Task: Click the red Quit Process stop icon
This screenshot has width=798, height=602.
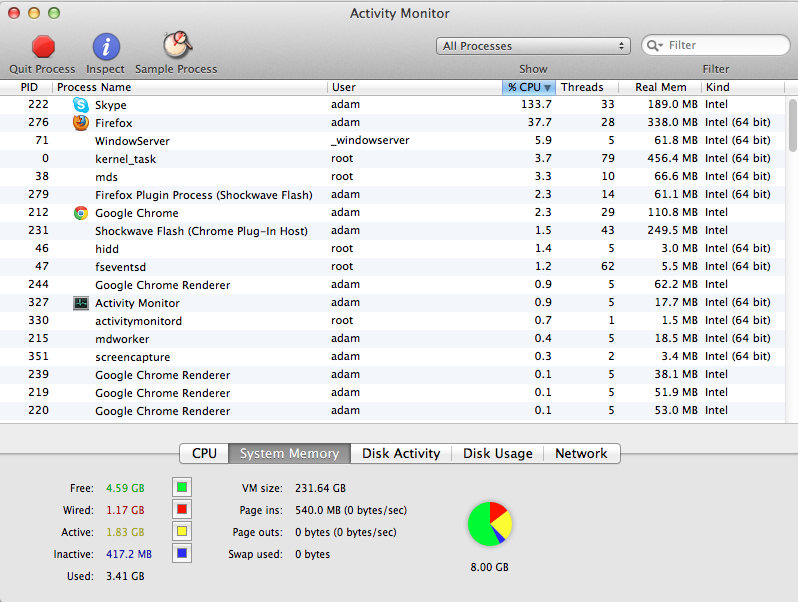Action: pyautogui.click(x=43, y=47)
